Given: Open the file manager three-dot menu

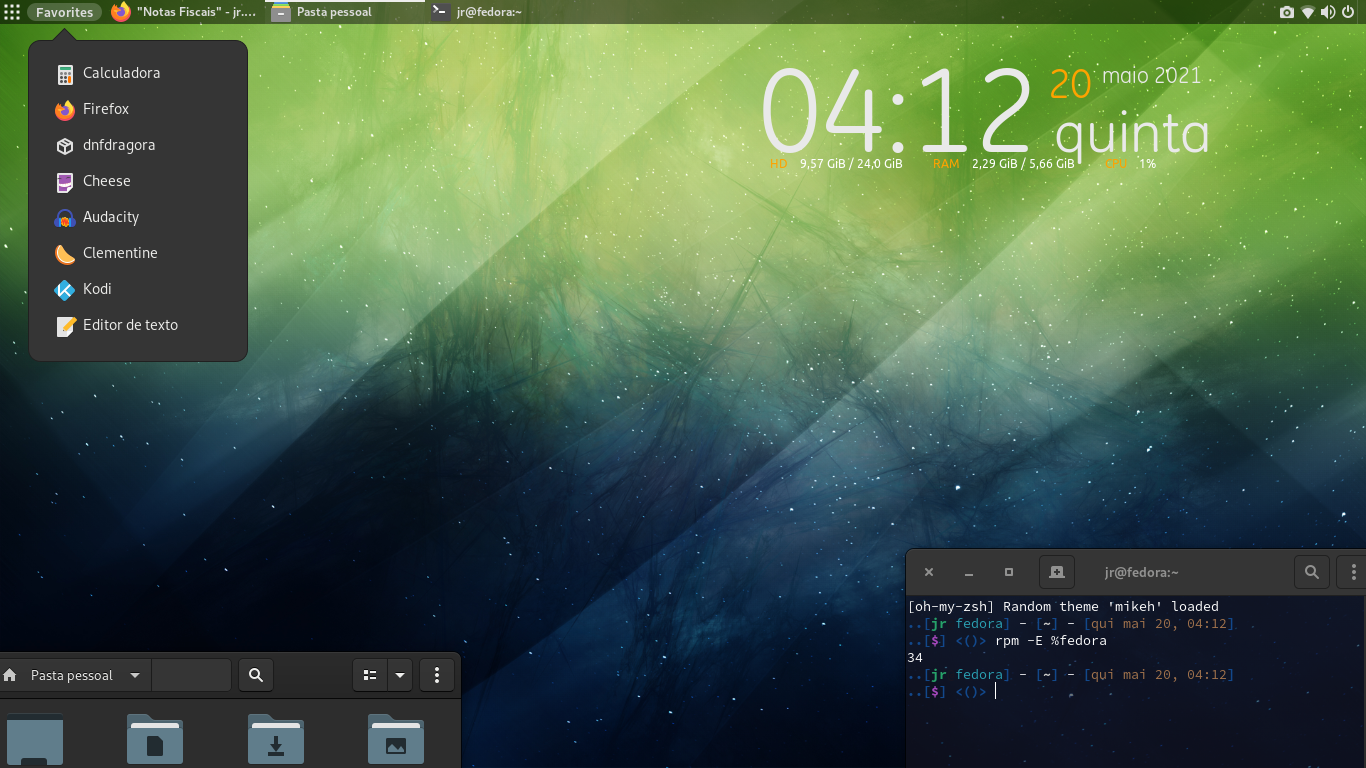Looking at the screenshot, I should coord(437,675).
